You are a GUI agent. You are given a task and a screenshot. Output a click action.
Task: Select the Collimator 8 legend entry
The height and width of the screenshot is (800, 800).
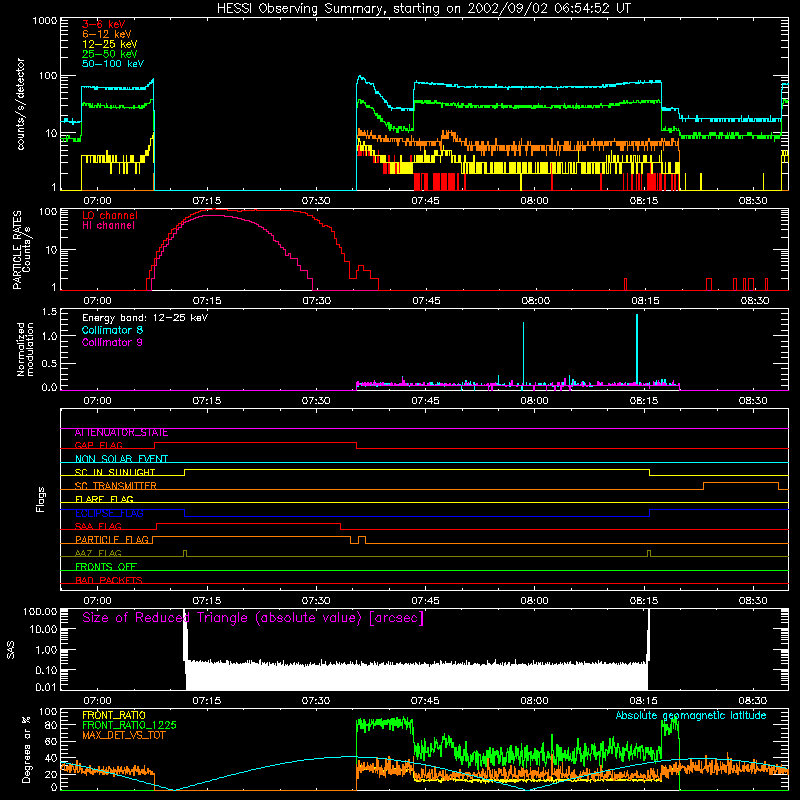pos(112,330)
